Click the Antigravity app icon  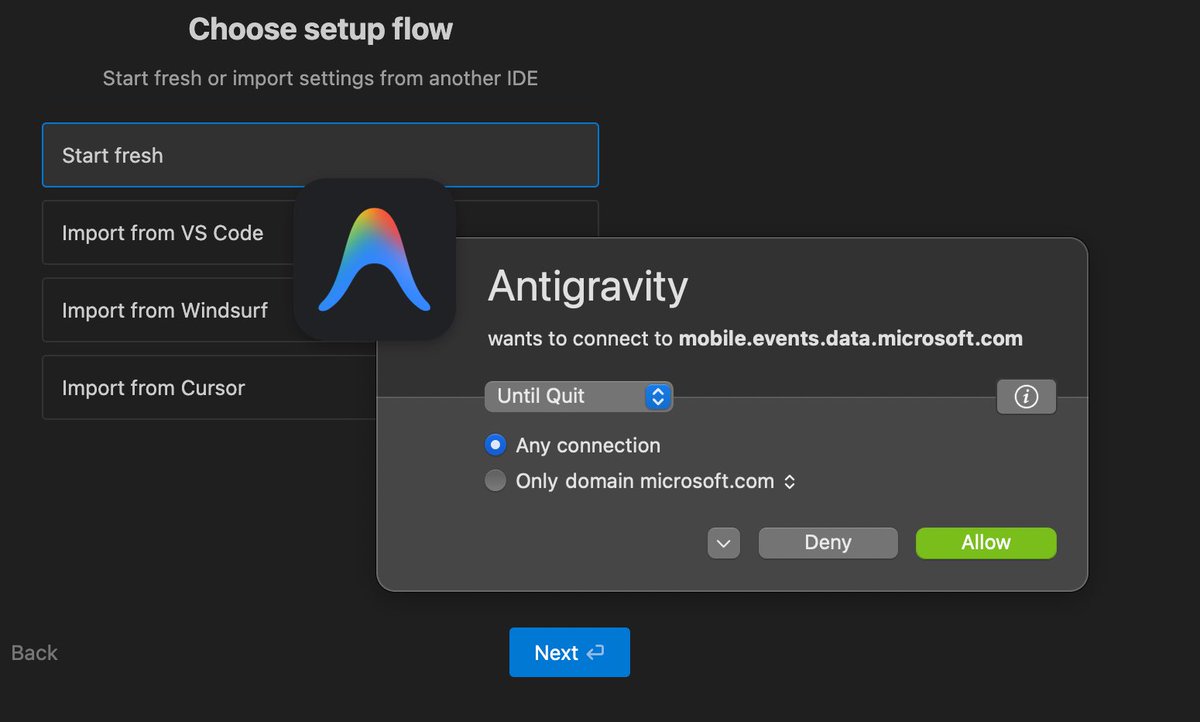pos(375,259)
